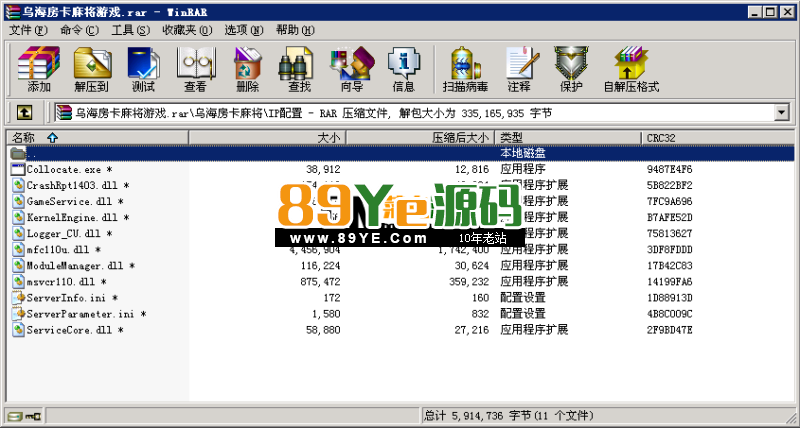Open the 文件 (File) menu
The height and width of the screenshot is (428, 800).
tap(27, 30)
